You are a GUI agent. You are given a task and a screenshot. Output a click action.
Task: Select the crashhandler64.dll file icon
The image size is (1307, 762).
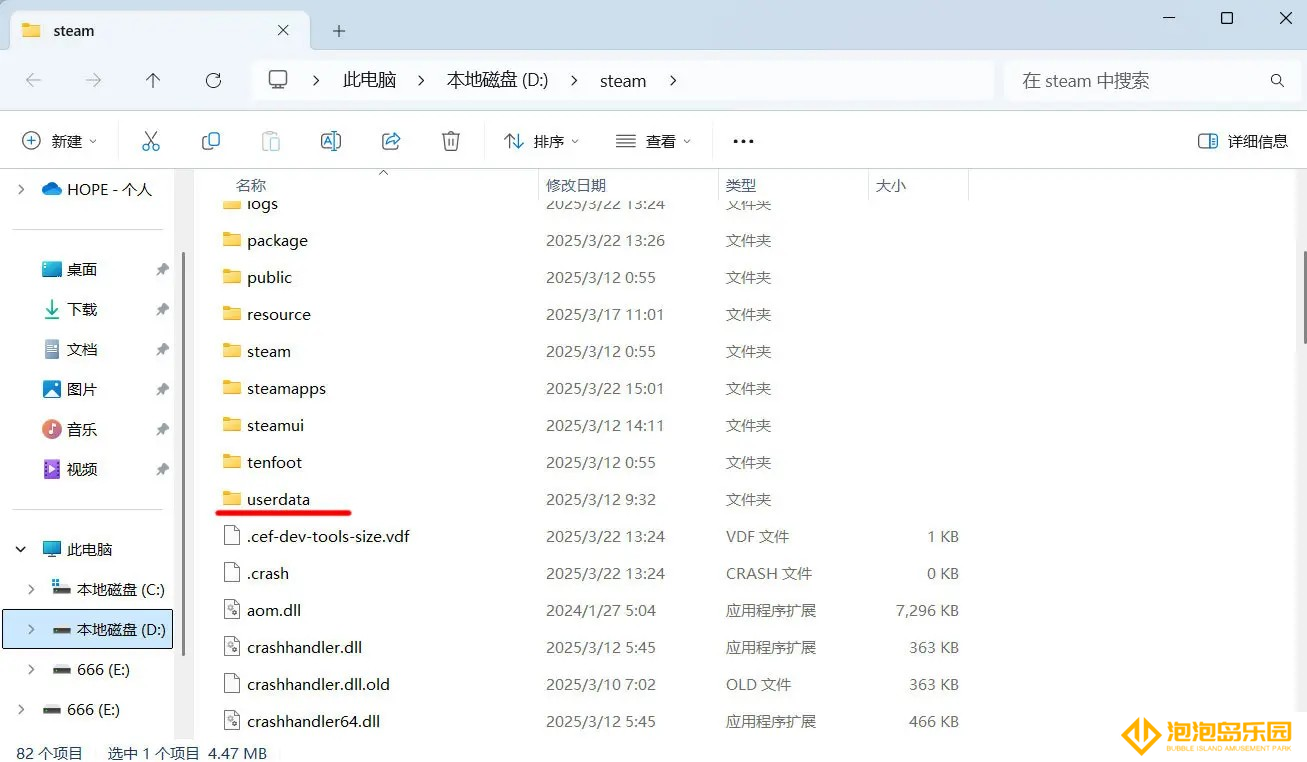[x=231, y=721]
